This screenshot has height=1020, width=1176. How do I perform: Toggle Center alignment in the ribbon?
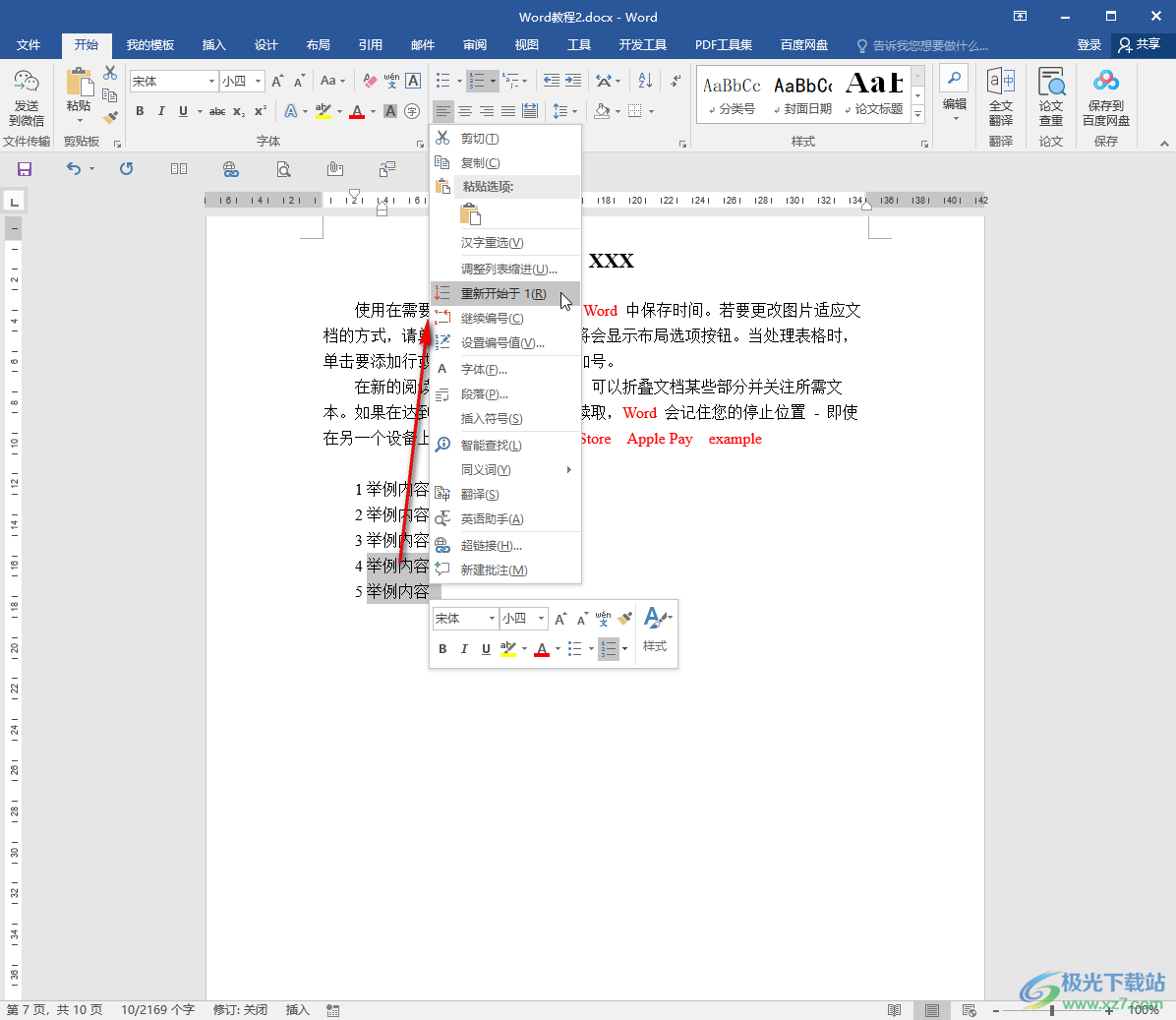tap(465, 111)
